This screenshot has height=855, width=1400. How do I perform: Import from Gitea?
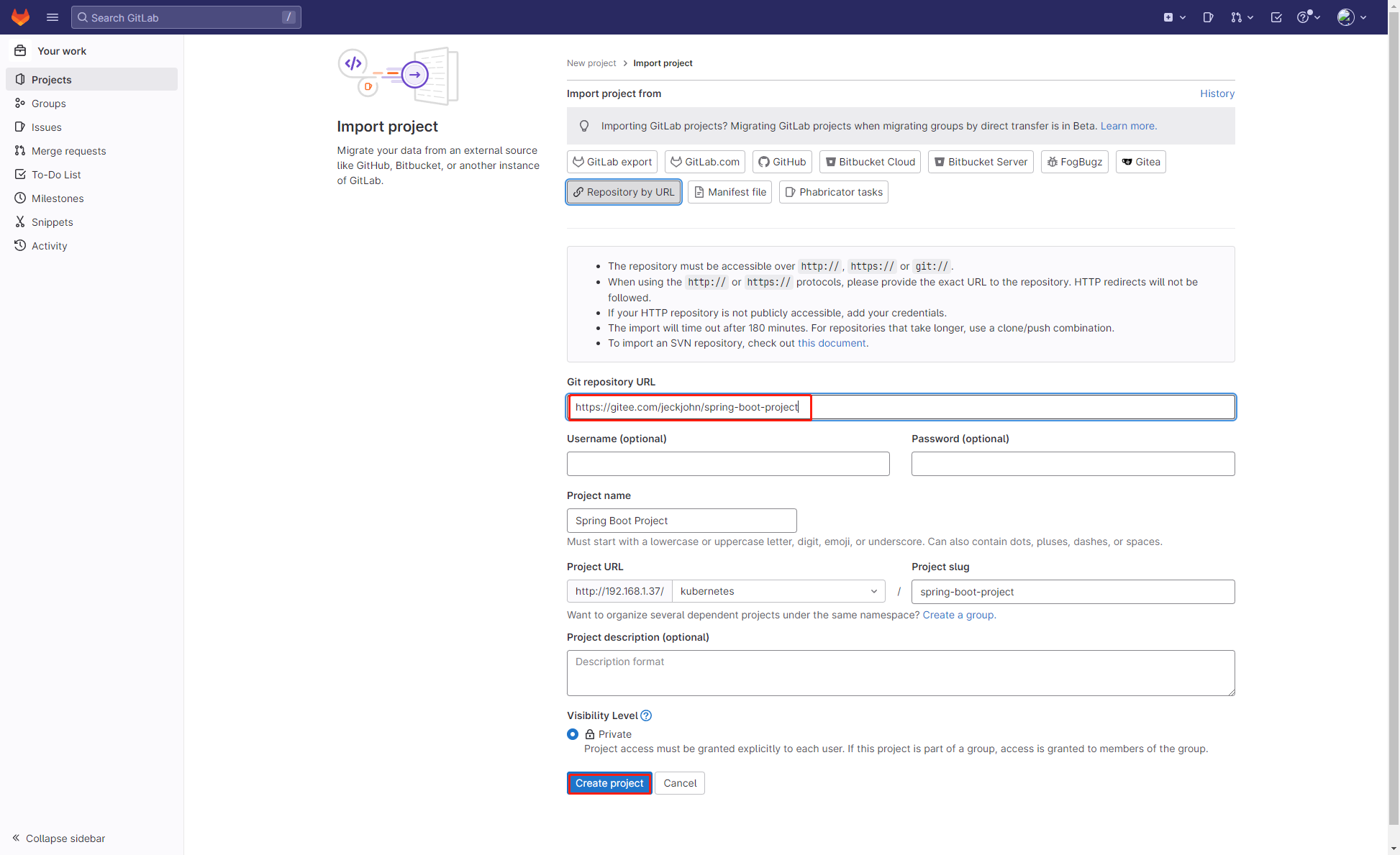pos(1141,162)
